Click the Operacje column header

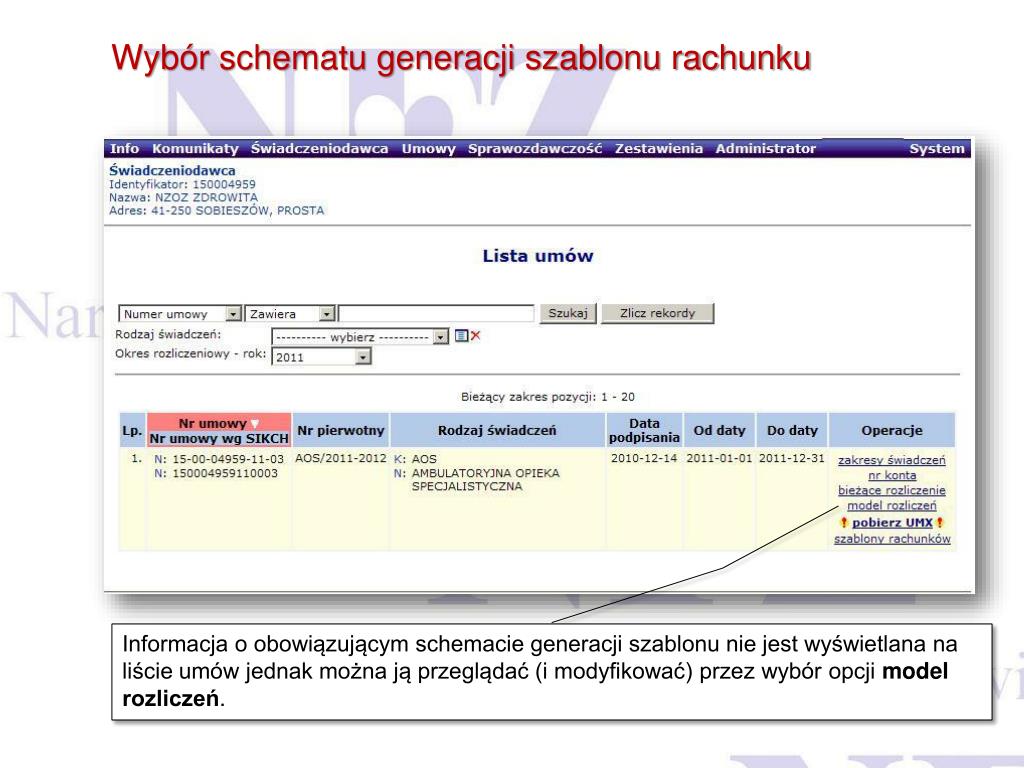tap(891, 430)
